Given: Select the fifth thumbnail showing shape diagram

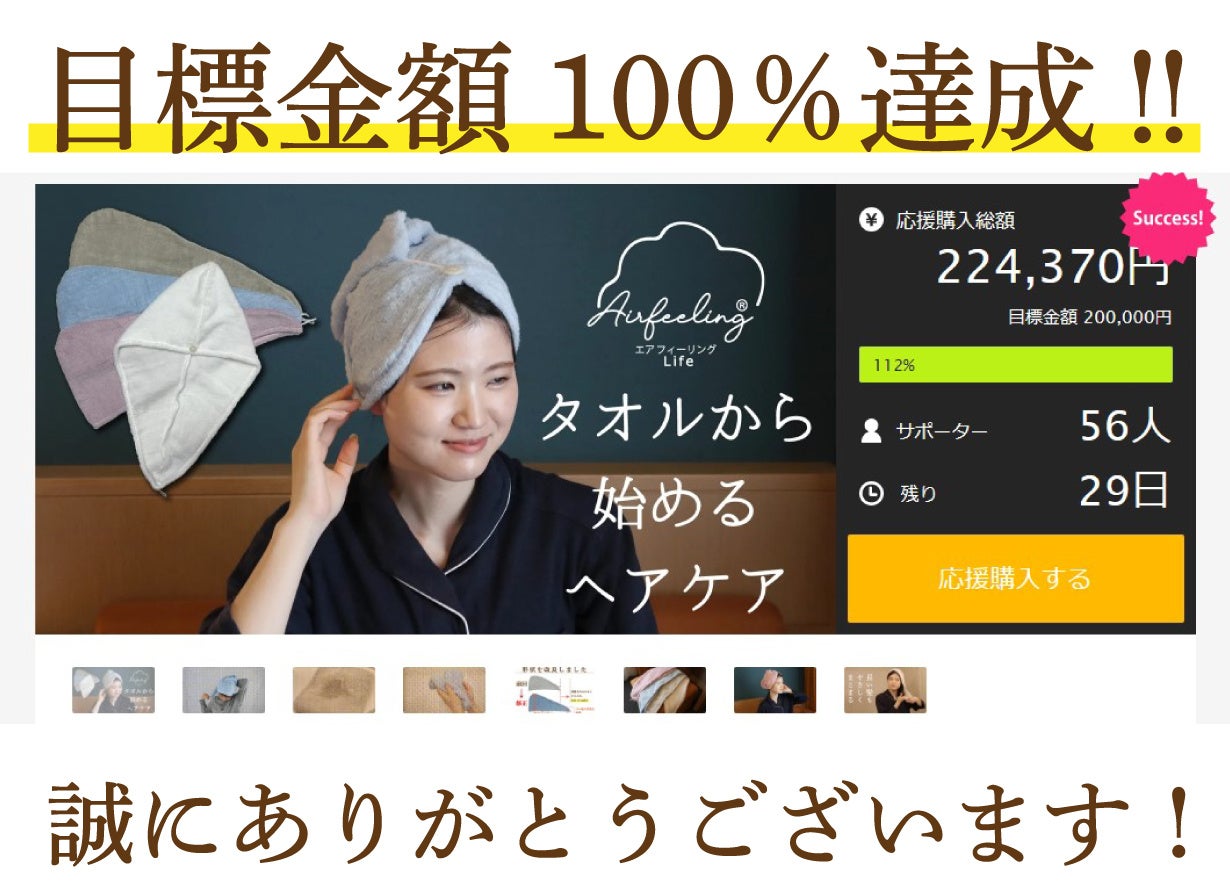Looking at the screenshot, I should [x=554, y=690].
